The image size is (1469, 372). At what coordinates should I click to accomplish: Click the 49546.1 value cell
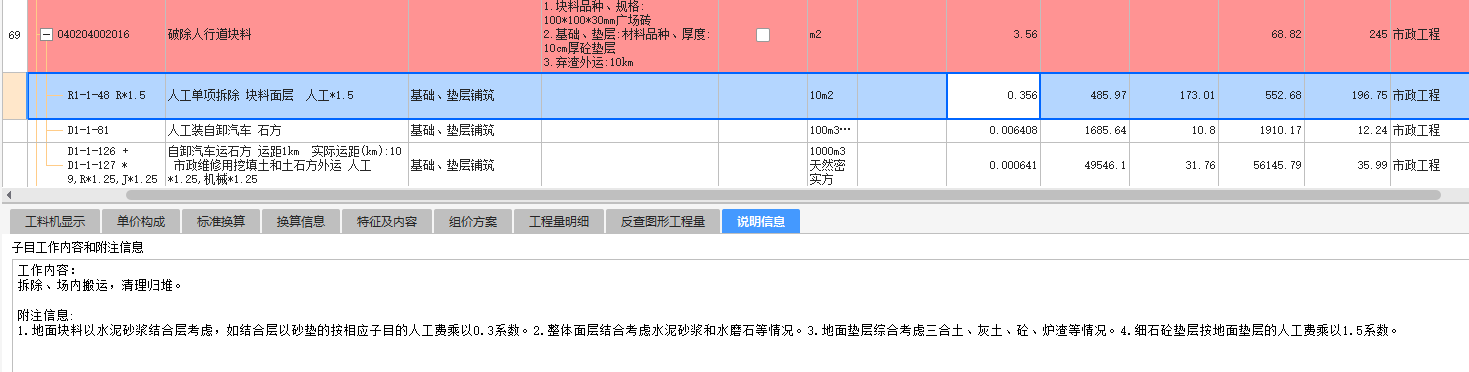coord(1085,165)
